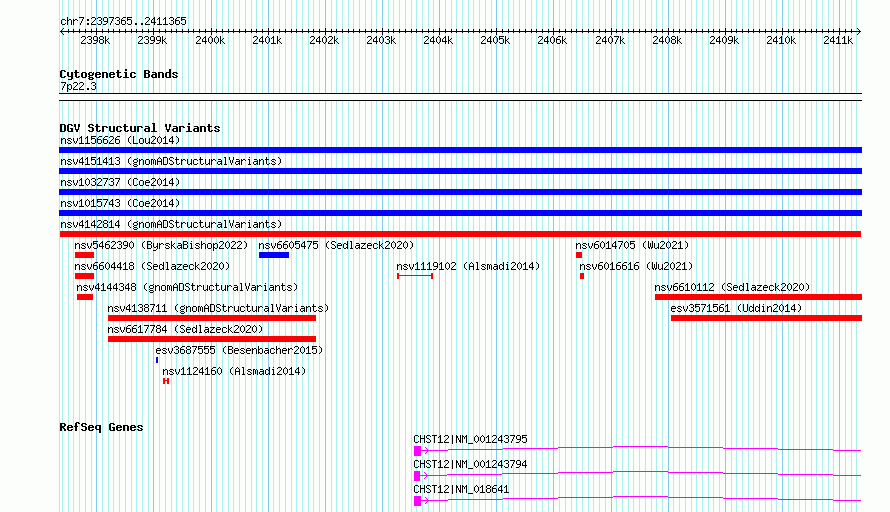Select the esv3571561 (Uddin2014) label

(x=736, y=308)
